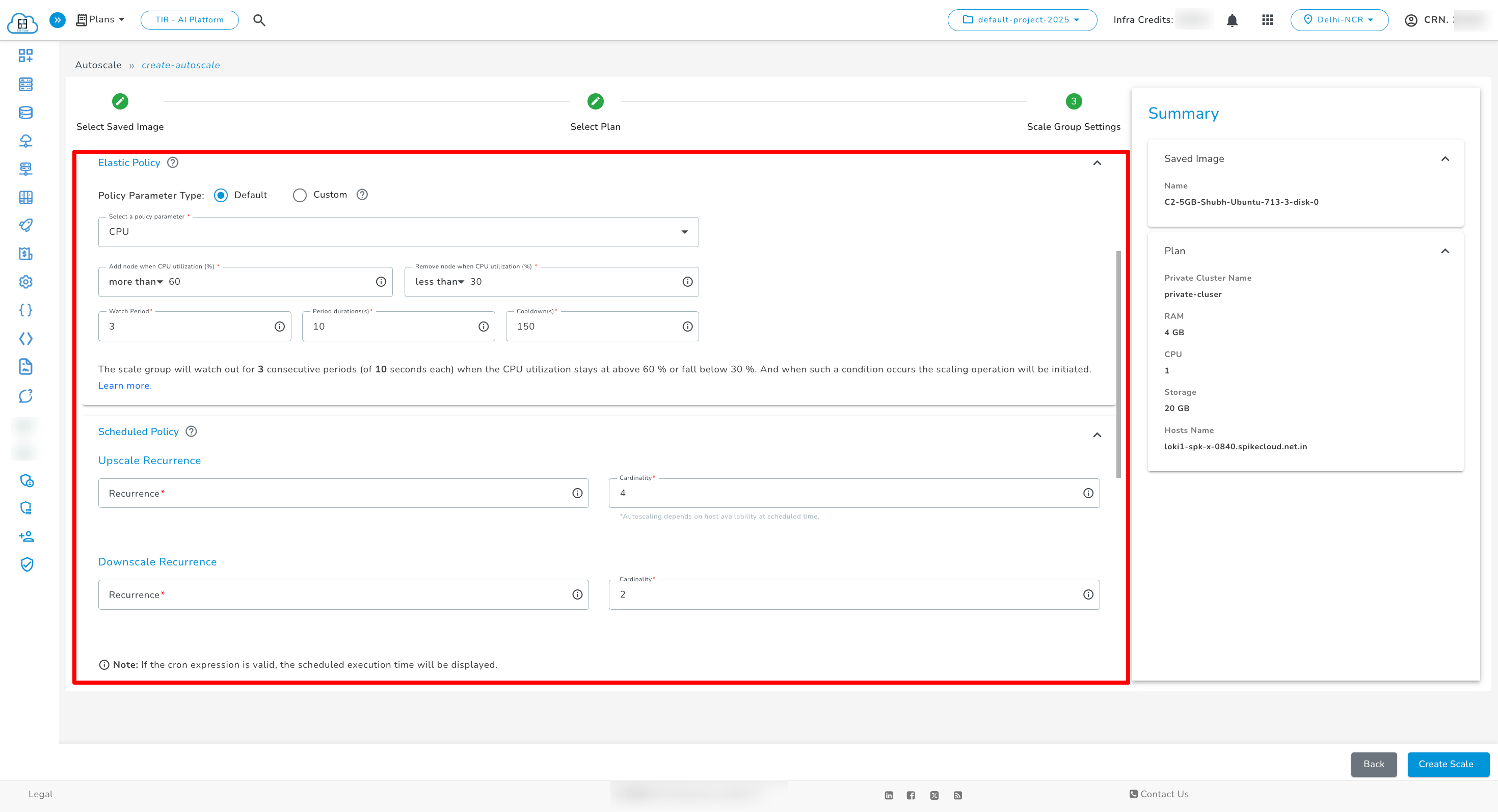Image resolution: width=1498 pixels, height=812 pixels.
Task: View billing invoices from the sidebar
Action: [25, 253]
